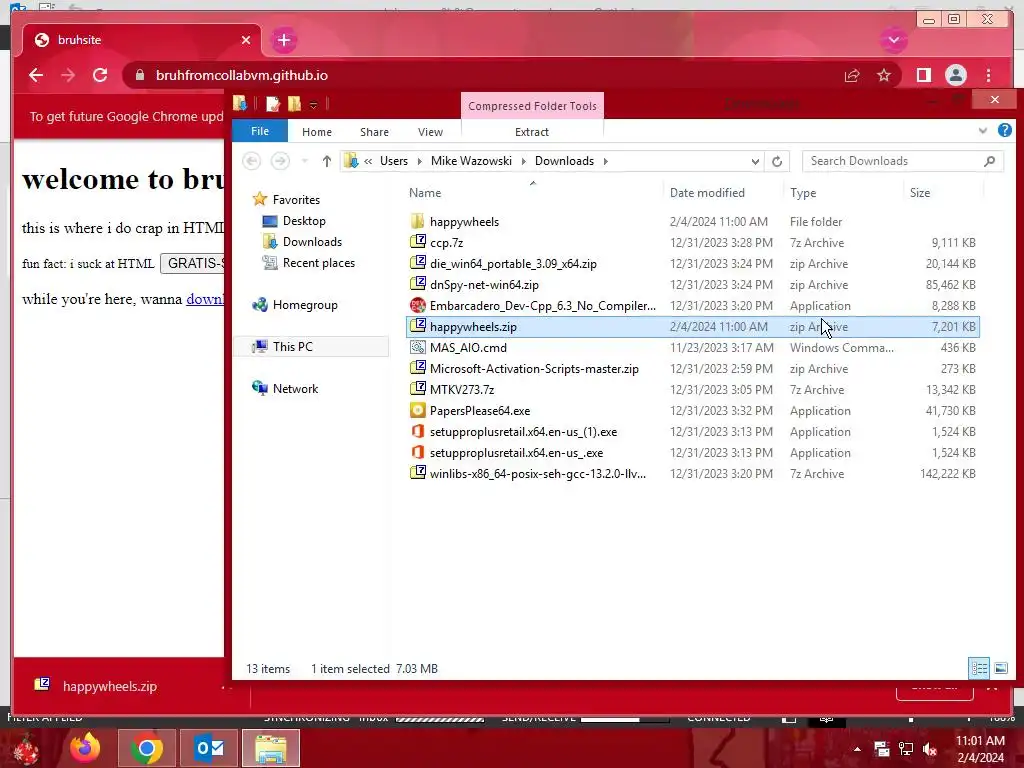The height and width of the screenshot is (768, 1024).
Task: Click the search magnifier icon
Action: (x=989, y=161)
